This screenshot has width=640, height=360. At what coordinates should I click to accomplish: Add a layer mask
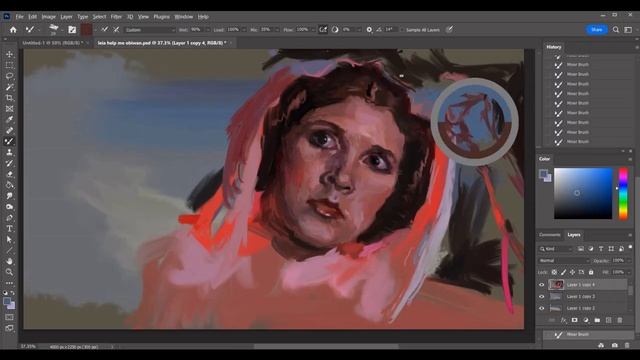pyautogui.click(x=574, y=320)
